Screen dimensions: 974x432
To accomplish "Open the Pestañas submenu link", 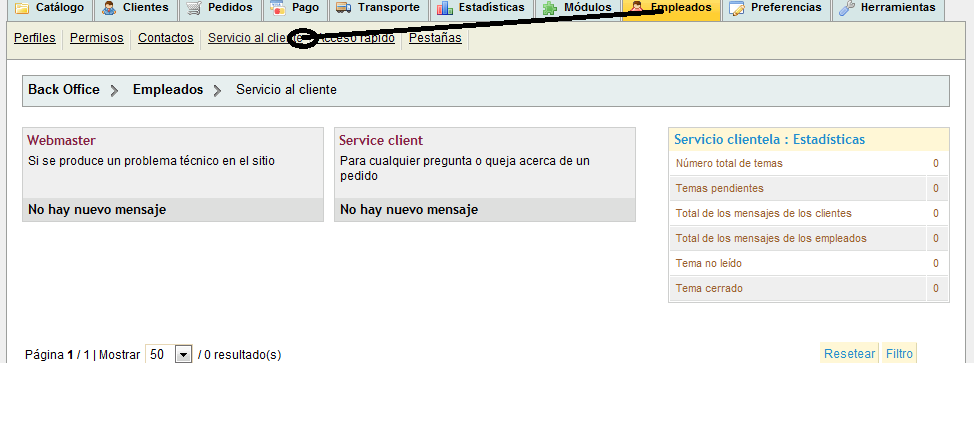I will [435, 38].
